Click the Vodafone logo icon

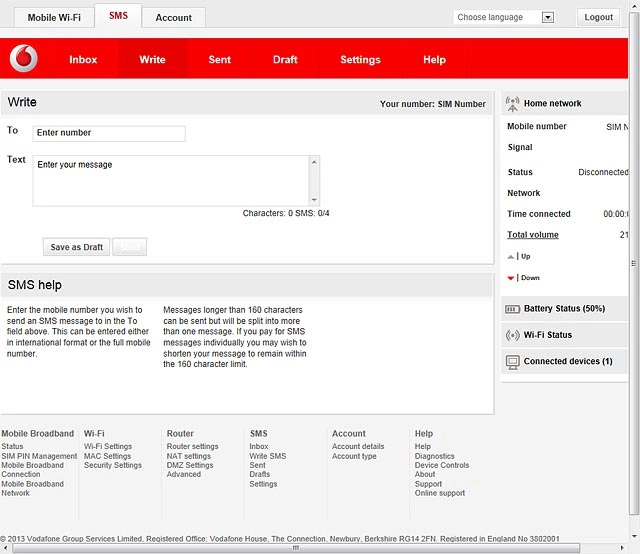24,58
